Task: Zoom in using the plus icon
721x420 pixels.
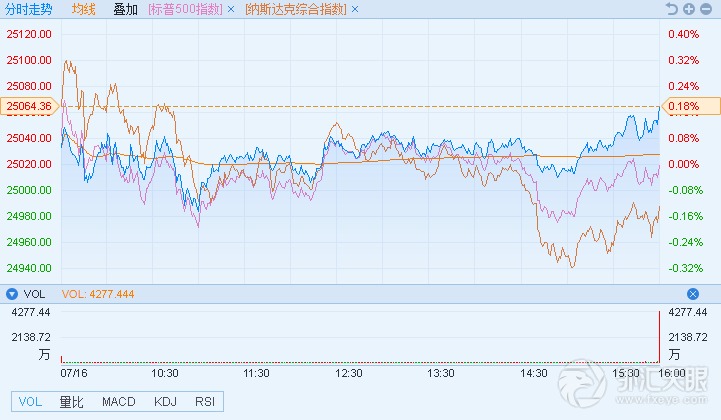Action: pos(688,9)
